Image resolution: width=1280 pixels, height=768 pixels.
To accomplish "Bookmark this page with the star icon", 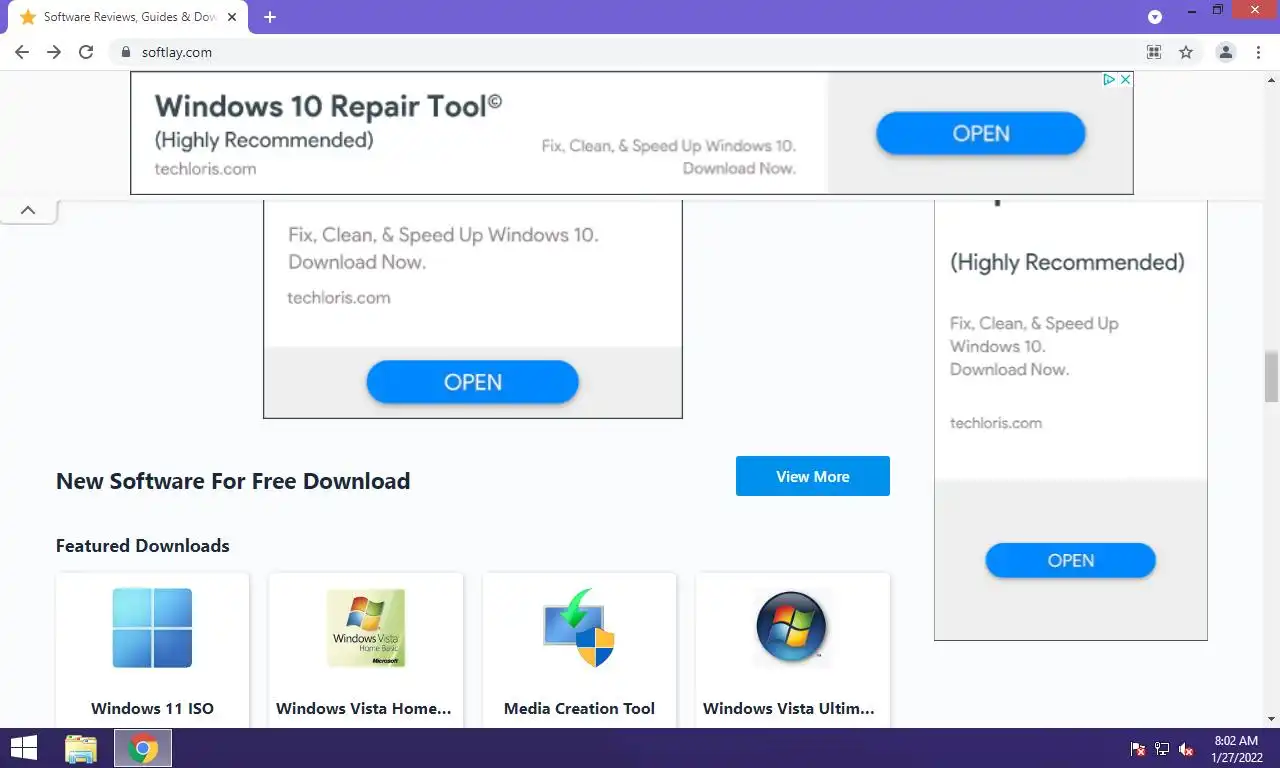I will [x=1186, y=52].
